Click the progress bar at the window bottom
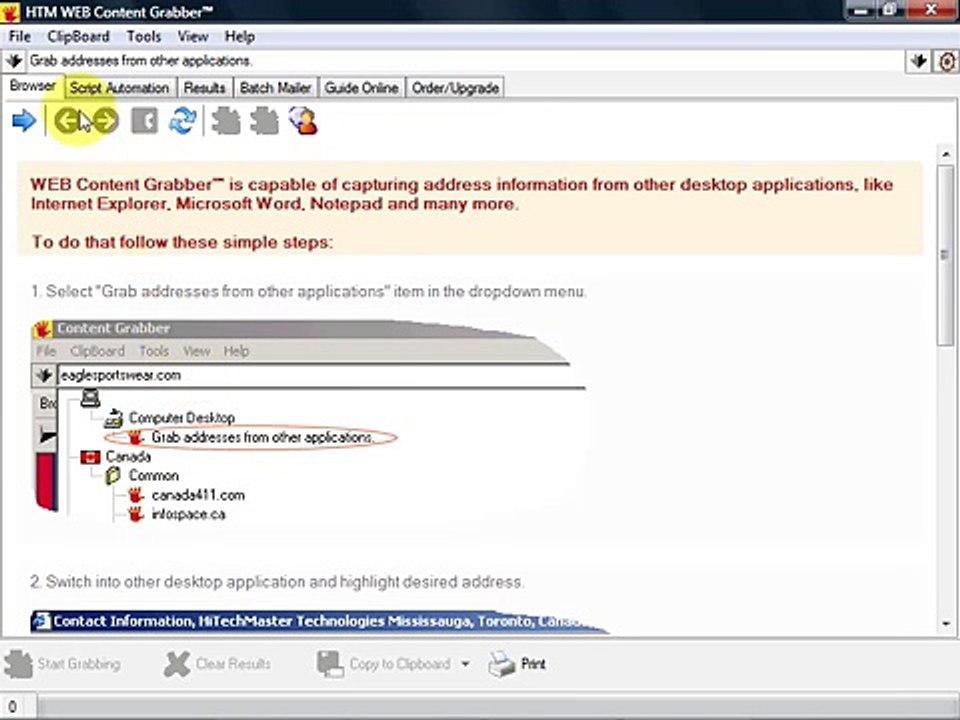Viewport: 960px width, 720px height. tap(497, 707)
